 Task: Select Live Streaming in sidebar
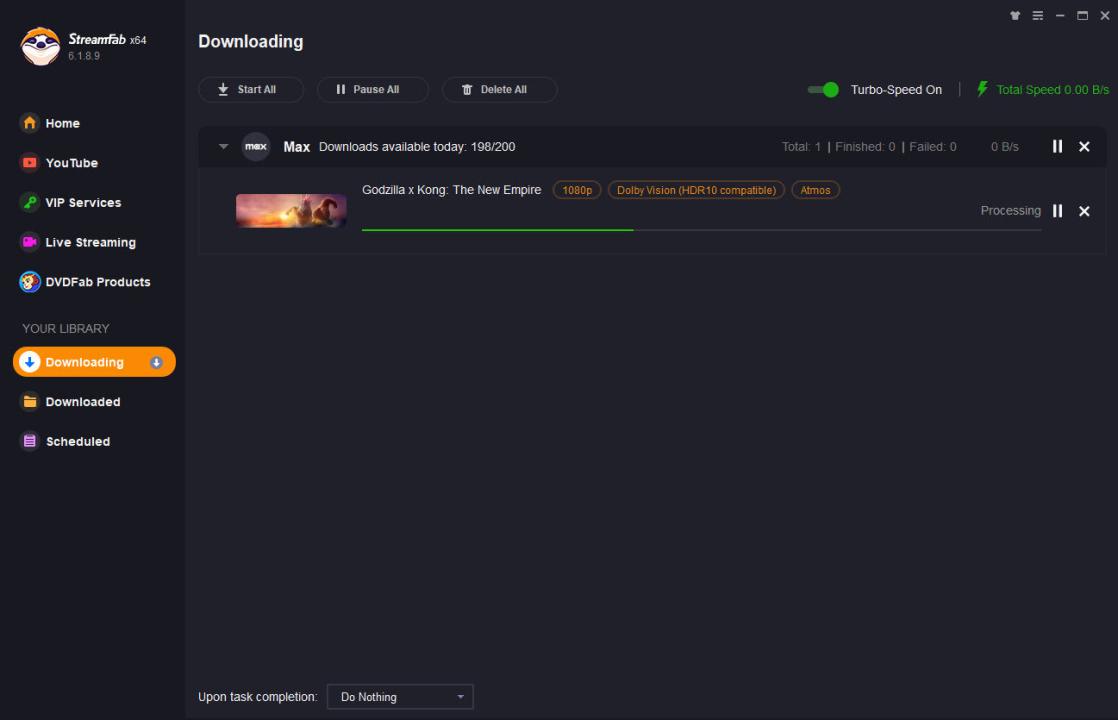[x=93, y=242]
